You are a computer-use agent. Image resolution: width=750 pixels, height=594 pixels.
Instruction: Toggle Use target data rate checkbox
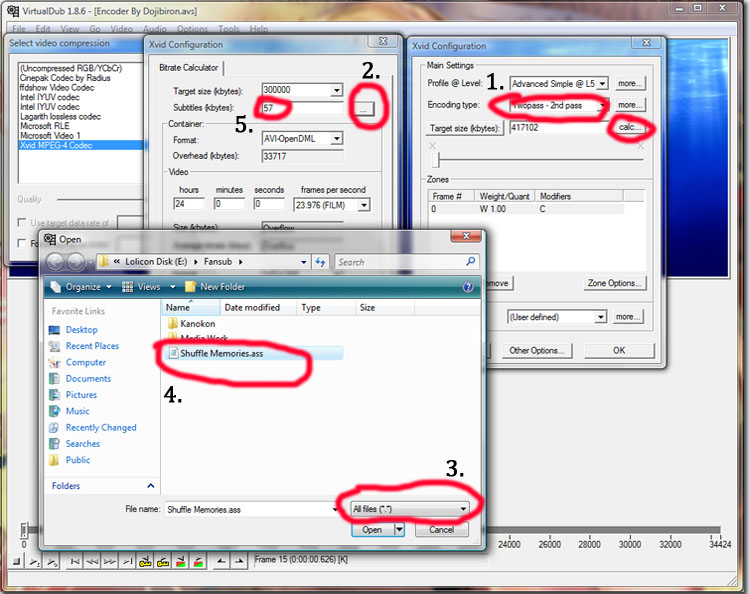(x=22, y=222)
